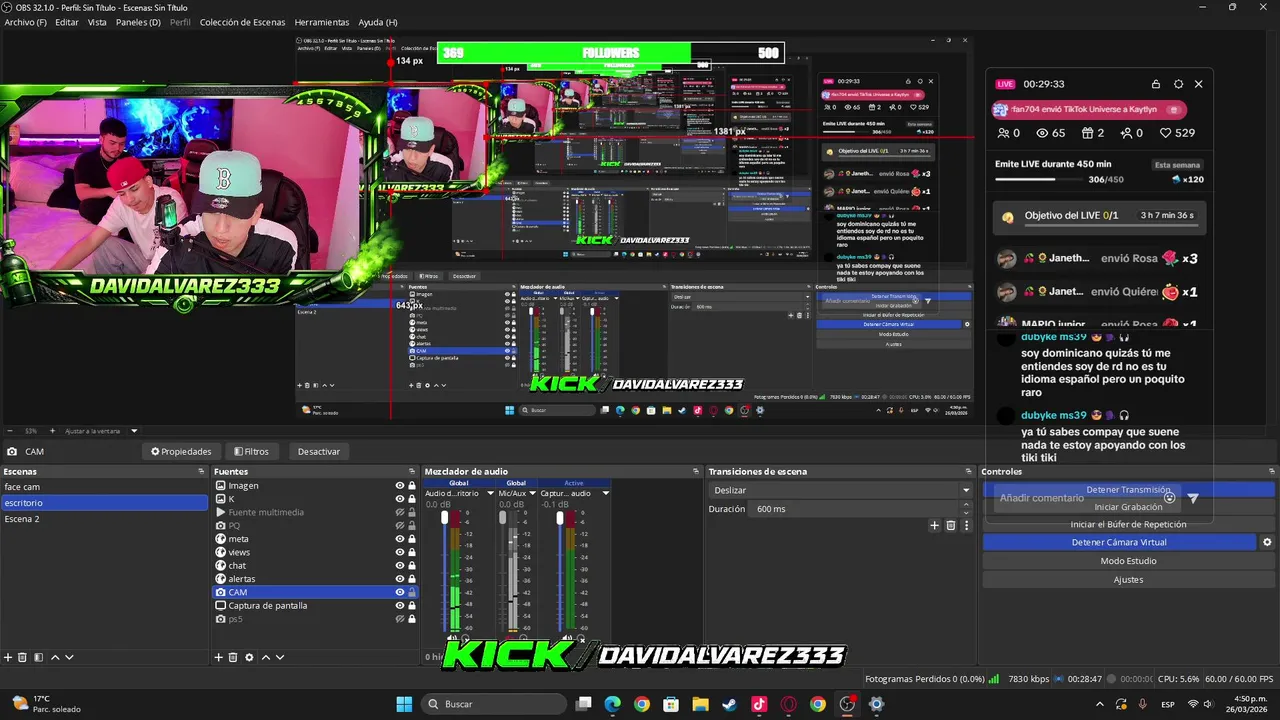Add a new source in Fuentes panel
The height and width of the screenshot is (720, 1280).
[219, 657]
